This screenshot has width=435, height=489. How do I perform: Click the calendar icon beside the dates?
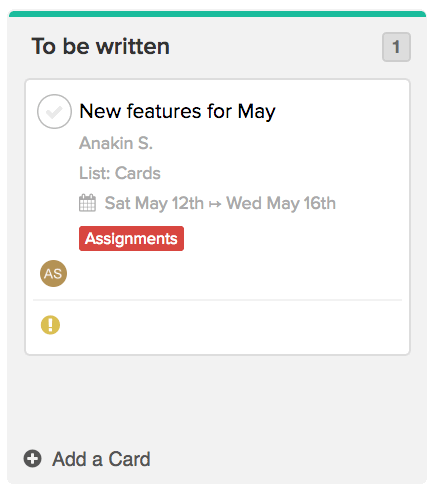click(x=87, y=203)
